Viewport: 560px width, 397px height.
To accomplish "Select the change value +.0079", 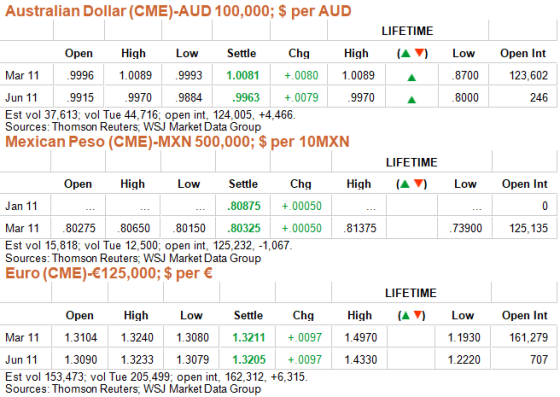I will (301, 98).
